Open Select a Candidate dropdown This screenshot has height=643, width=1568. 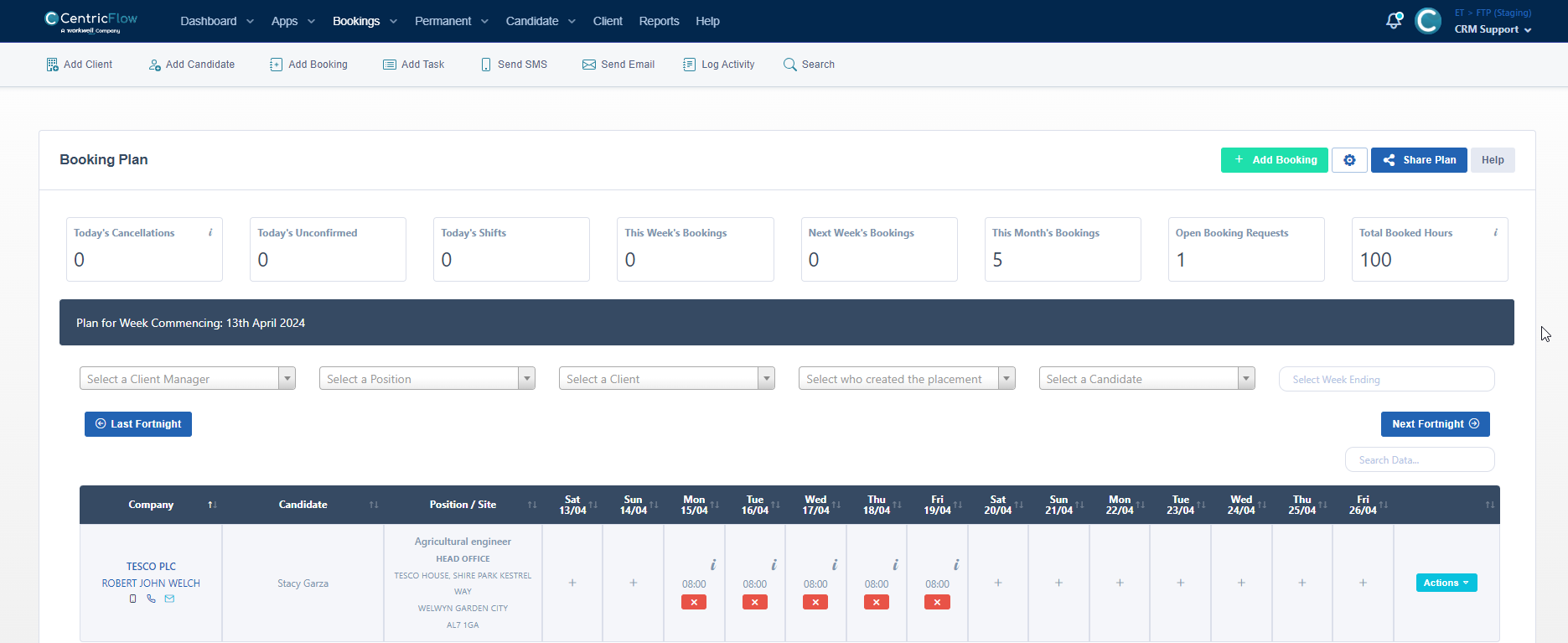pos(1146,379)
